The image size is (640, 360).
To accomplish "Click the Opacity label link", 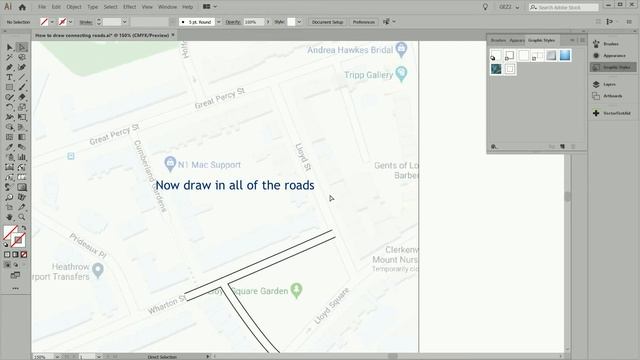I will tap(233, 22).
